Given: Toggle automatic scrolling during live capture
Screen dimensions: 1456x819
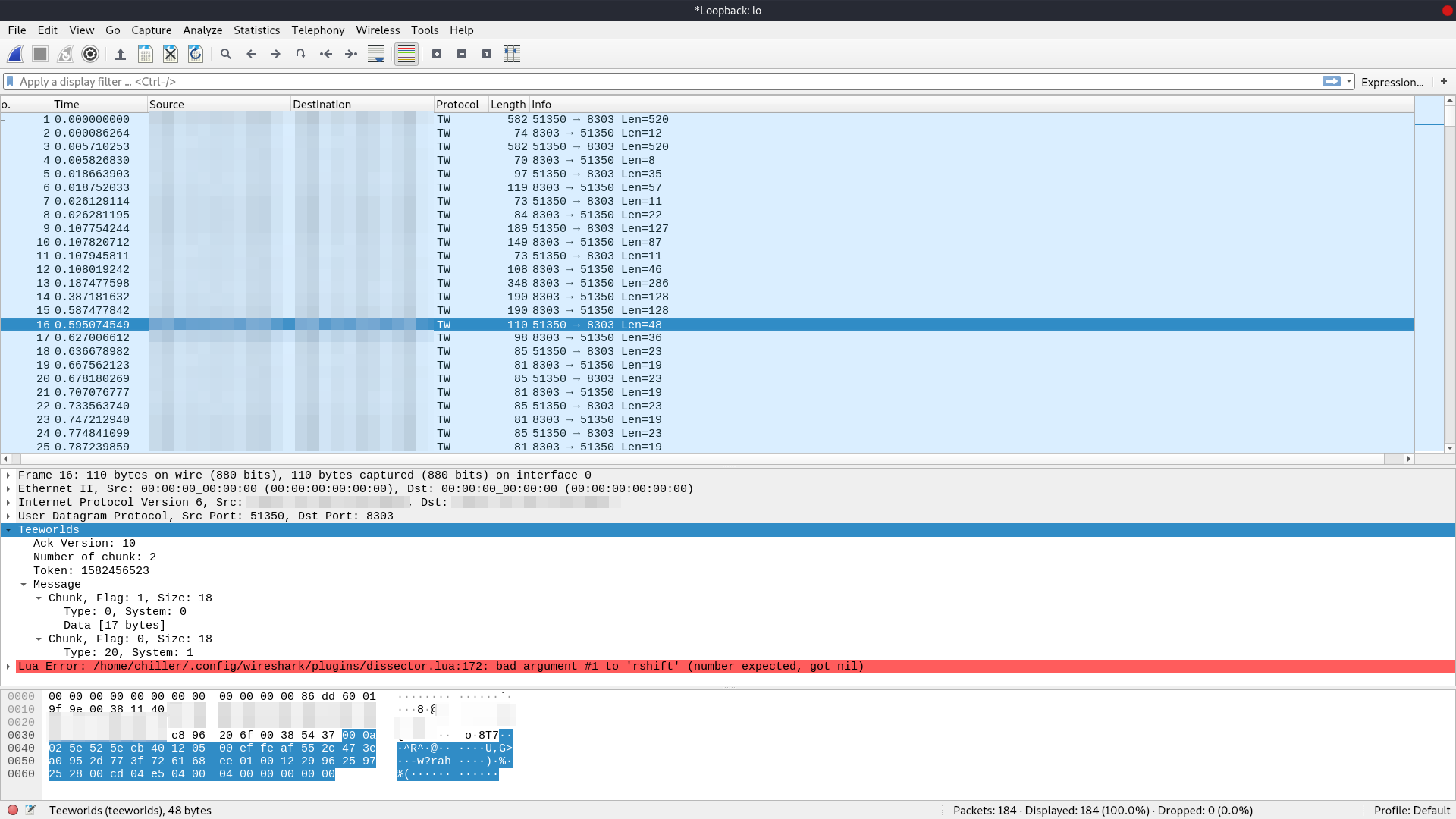Looking at the screenshot, I should pos(375,54).
